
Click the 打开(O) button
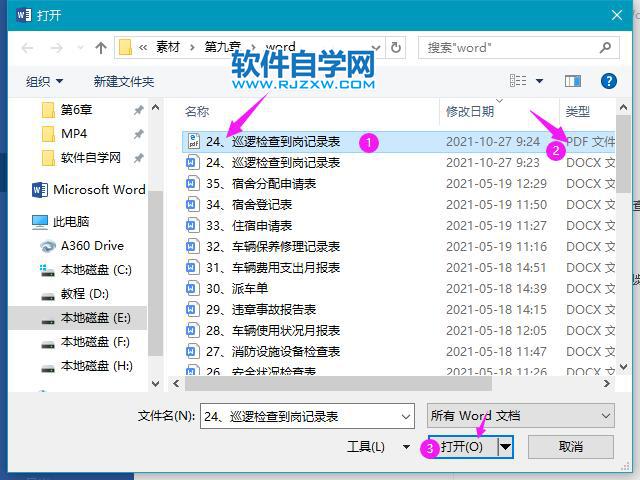[462, 447]
